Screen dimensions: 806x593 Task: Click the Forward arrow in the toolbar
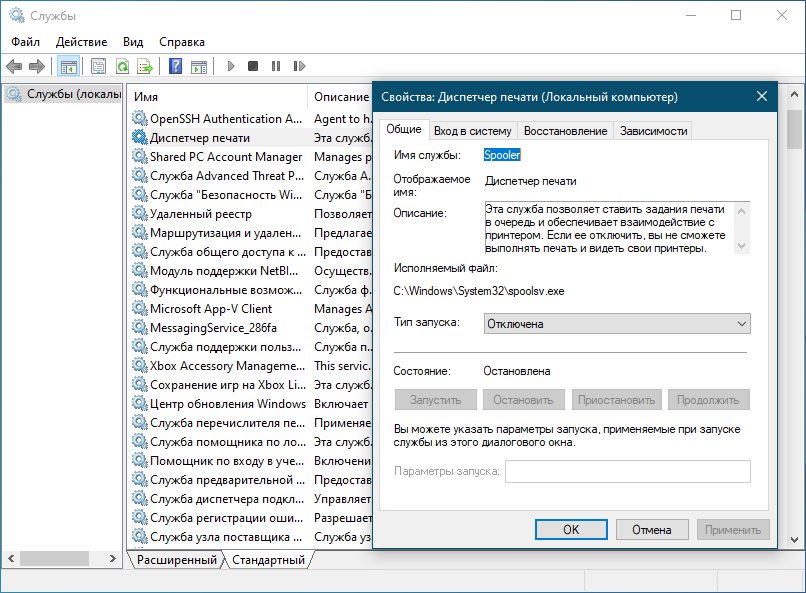(37, 66)
